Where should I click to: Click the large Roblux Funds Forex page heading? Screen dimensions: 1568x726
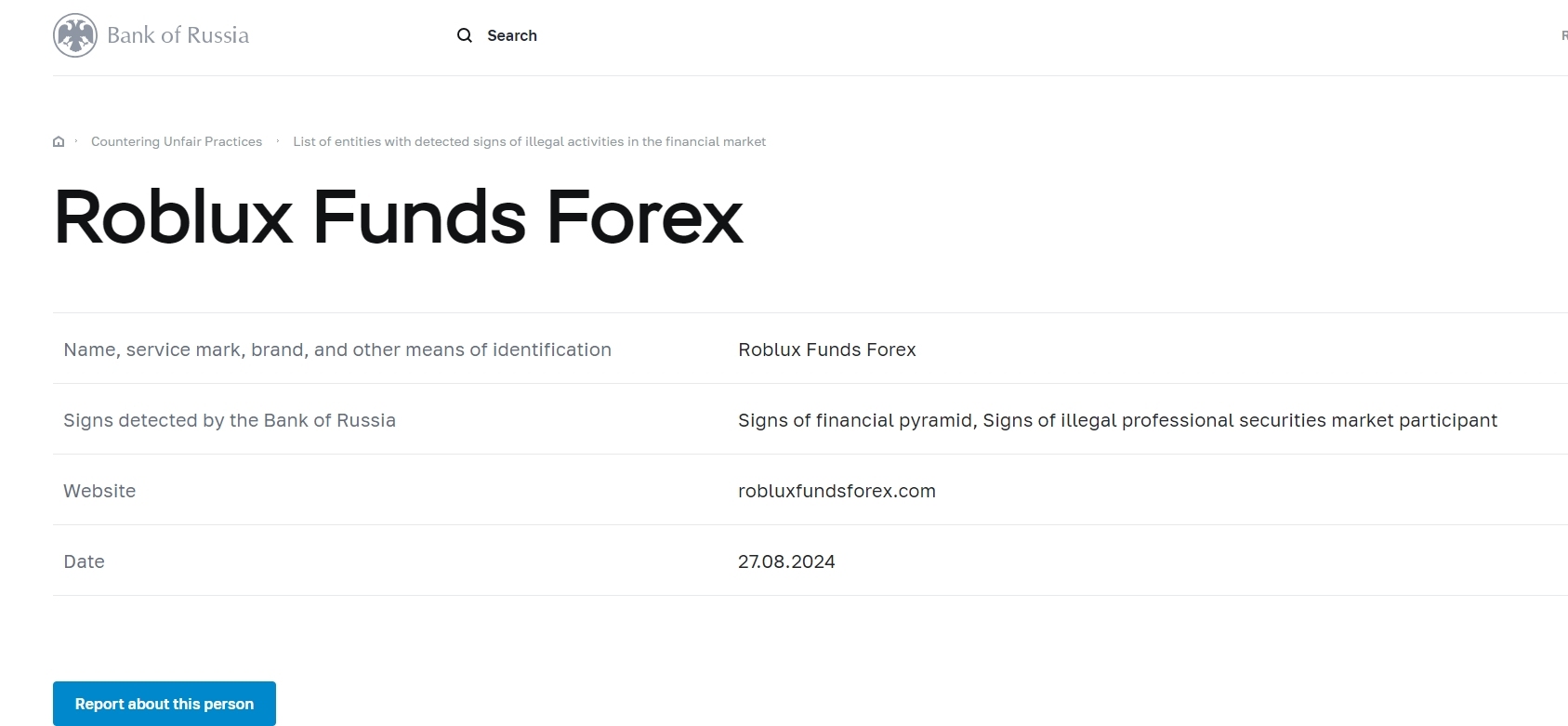coord(398,218)
